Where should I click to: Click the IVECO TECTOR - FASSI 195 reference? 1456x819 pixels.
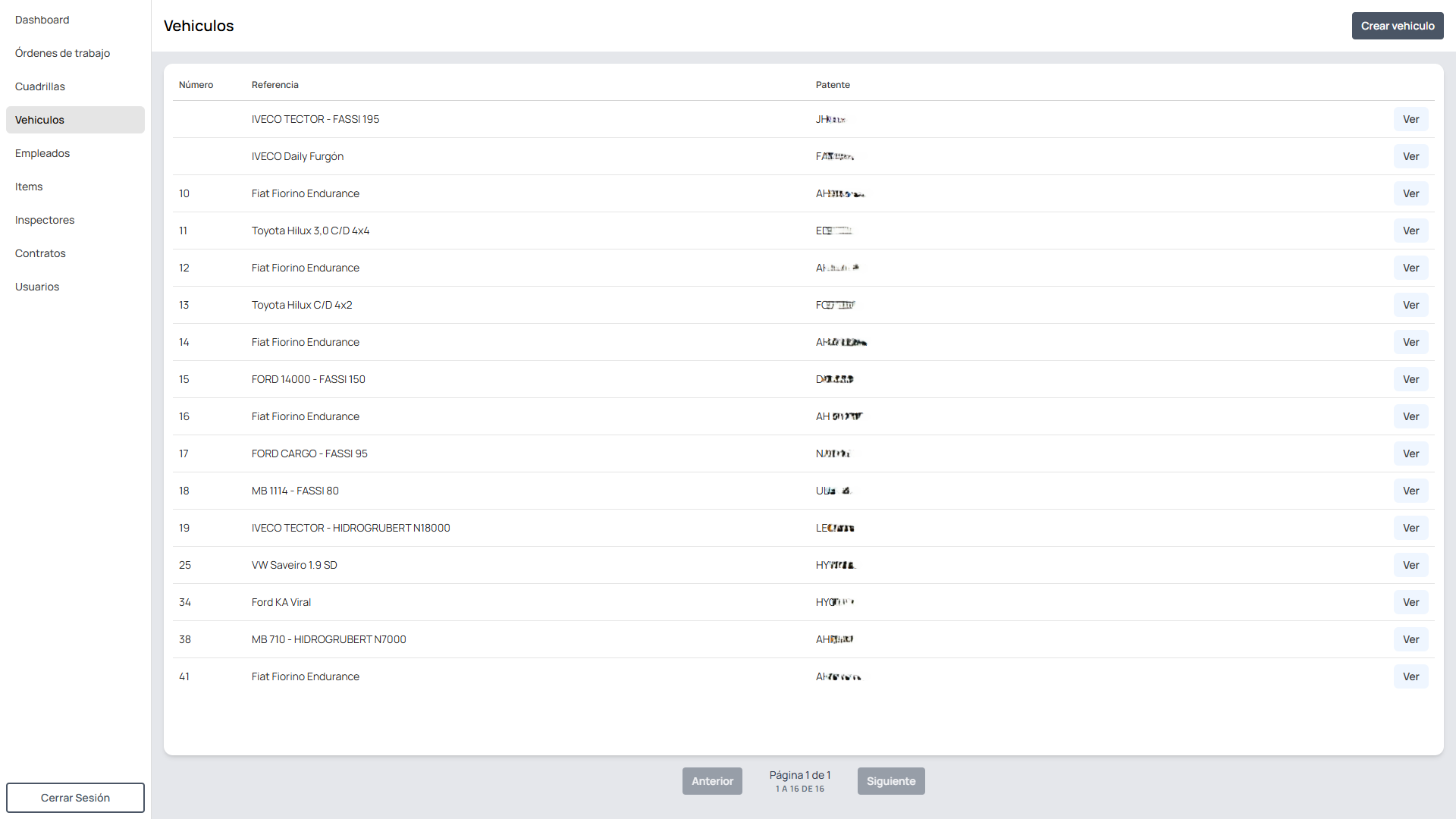tap(315, 119)
